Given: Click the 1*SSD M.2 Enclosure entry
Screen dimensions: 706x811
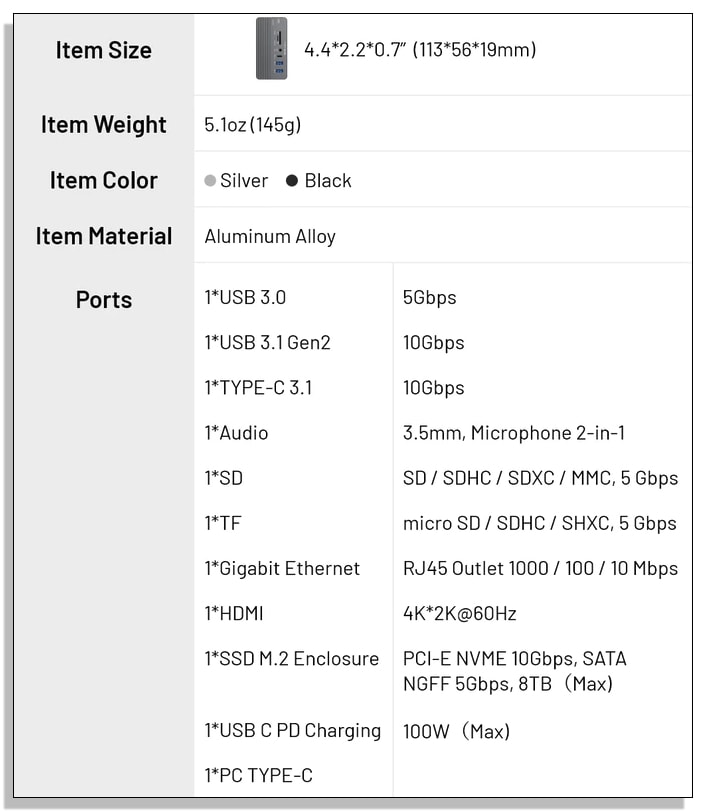Looking at the screenshot, I should 292,658.
